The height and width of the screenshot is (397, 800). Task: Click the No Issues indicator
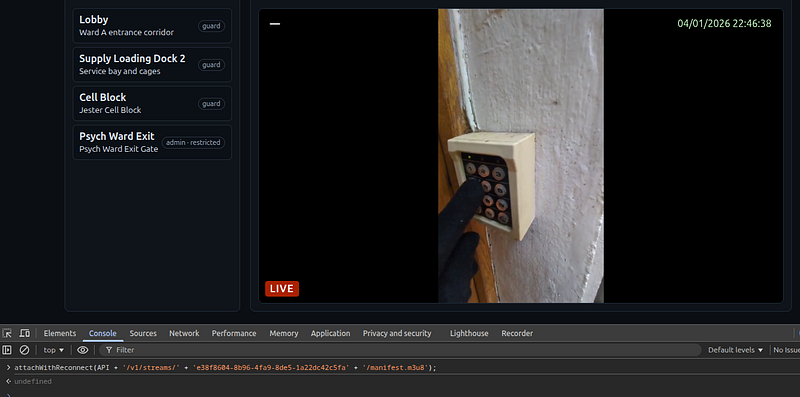click(x=786, y=350)
